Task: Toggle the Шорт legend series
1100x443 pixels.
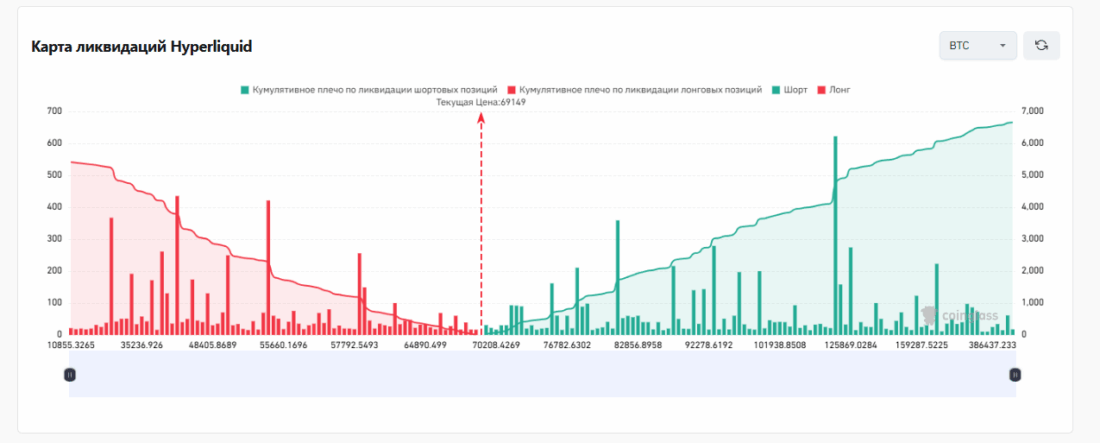Action: click(x=789, y=90)
